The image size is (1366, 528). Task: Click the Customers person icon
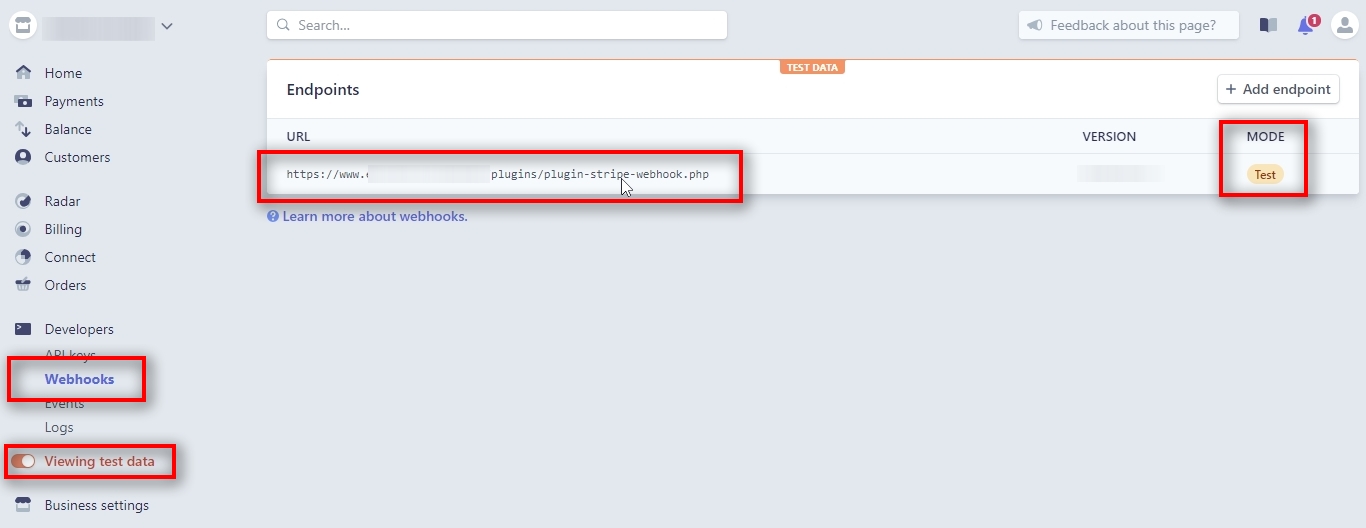point(23,157)
